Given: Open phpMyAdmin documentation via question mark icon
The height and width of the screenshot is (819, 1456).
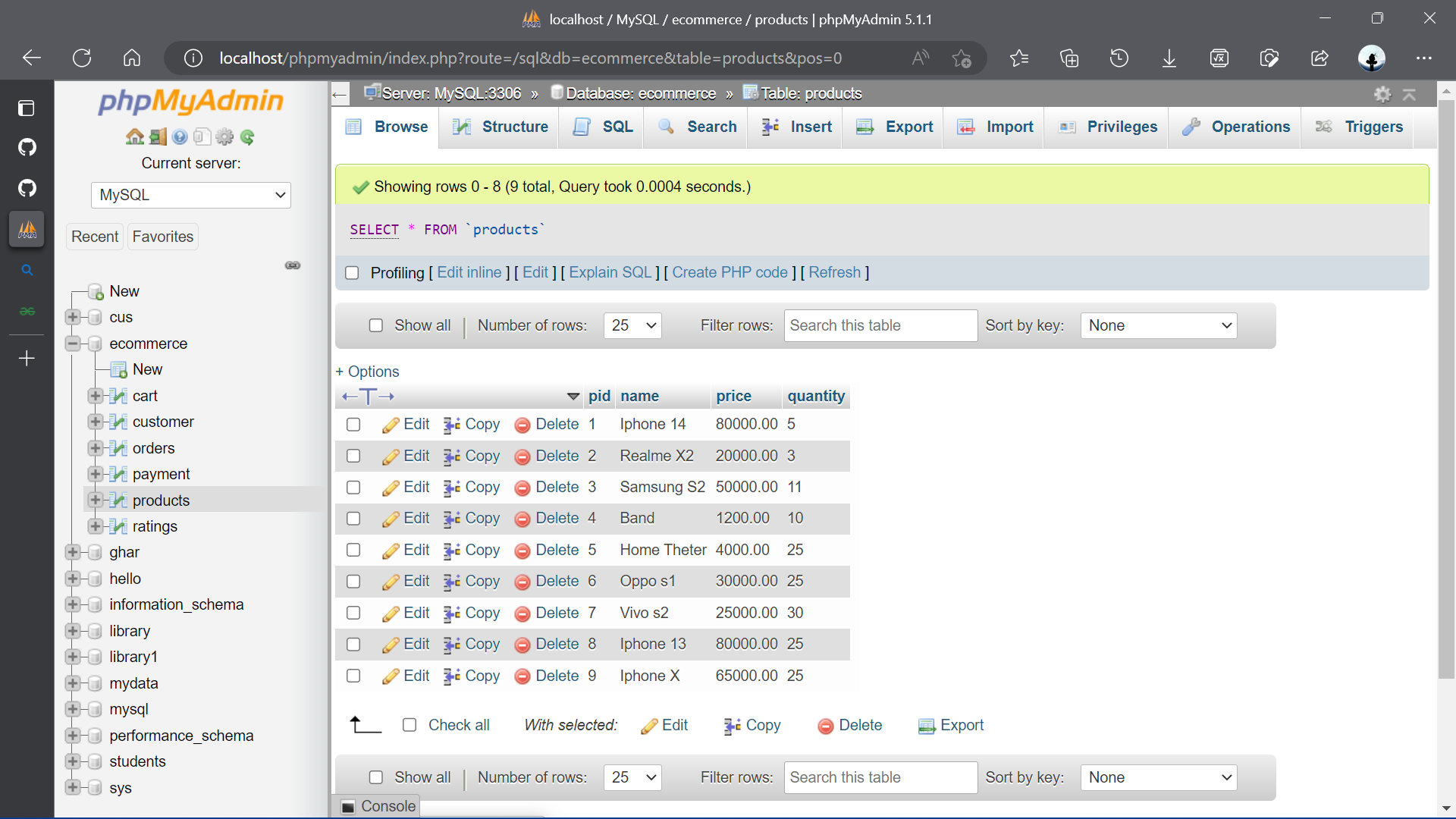Looking at the screenshot, I should click(180, 136).
